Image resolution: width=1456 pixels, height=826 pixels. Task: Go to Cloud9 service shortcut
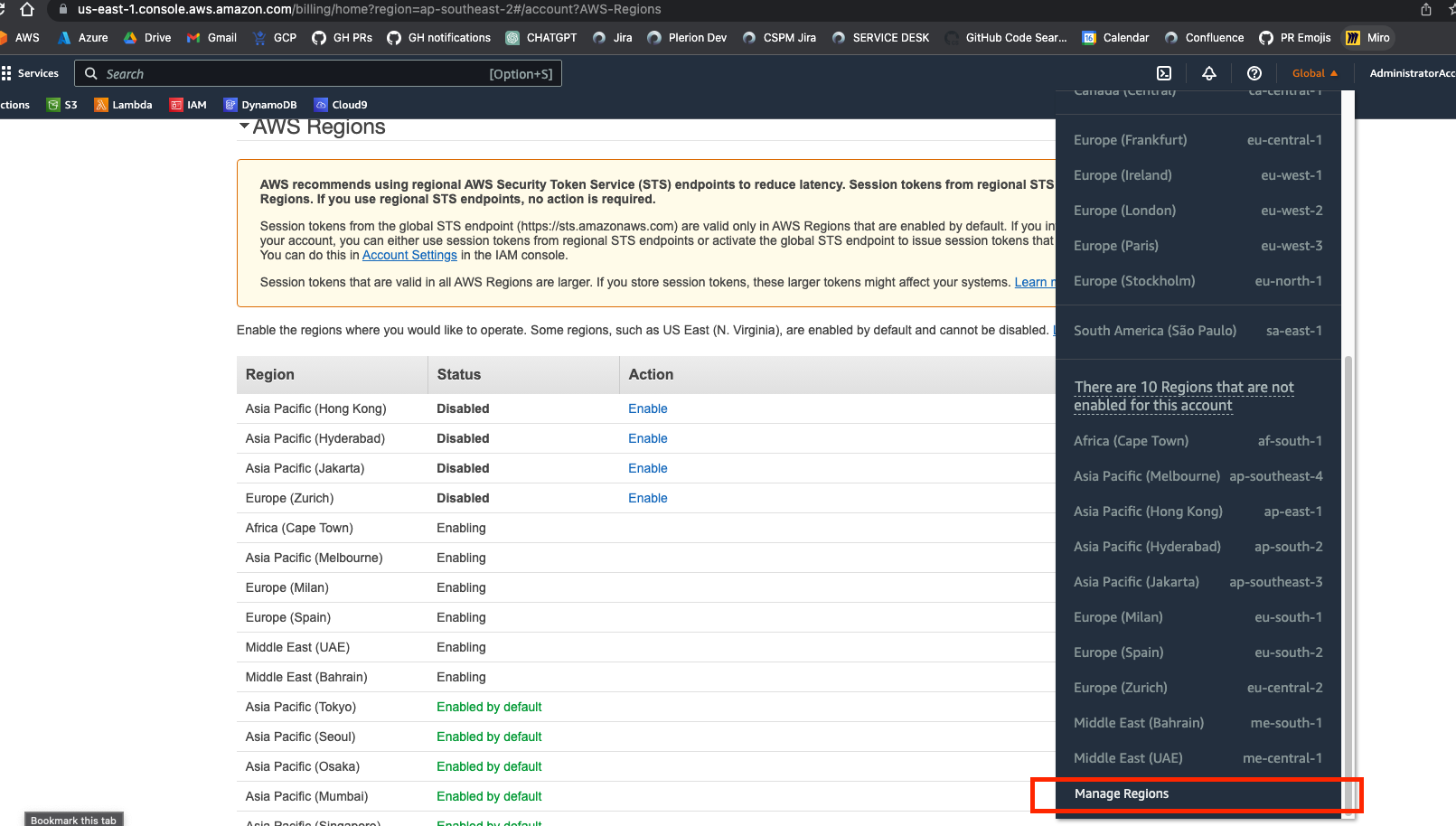[x=341, y=105]
